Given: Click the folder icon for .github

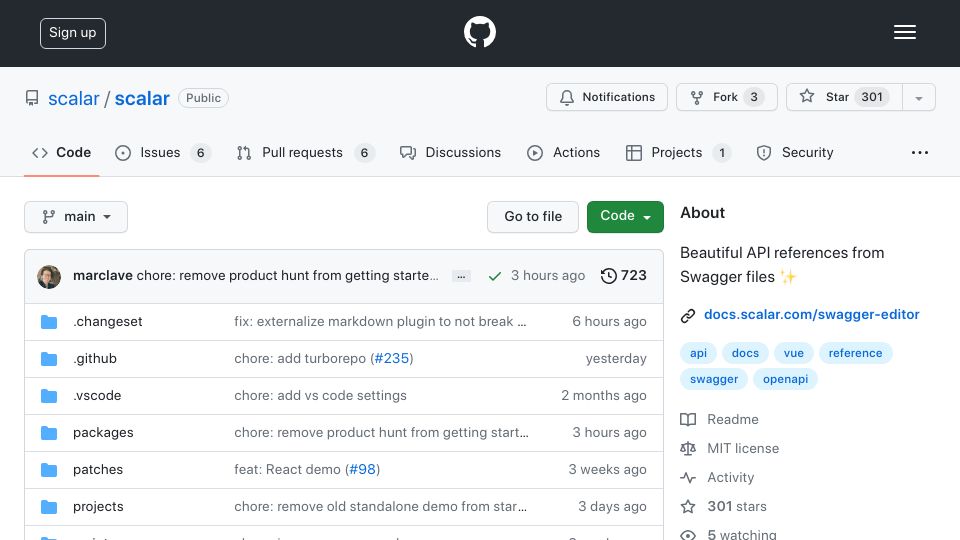Looking at the screenshot, I should coord(49,359).
